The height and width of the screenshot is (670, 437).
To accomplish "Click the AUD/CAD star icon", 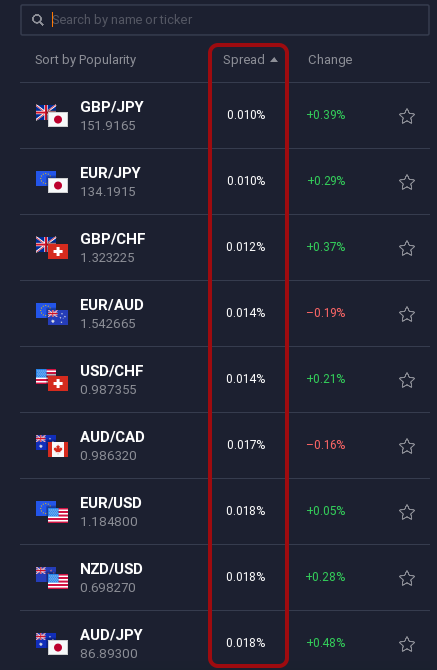I will (x=407, y=447).
